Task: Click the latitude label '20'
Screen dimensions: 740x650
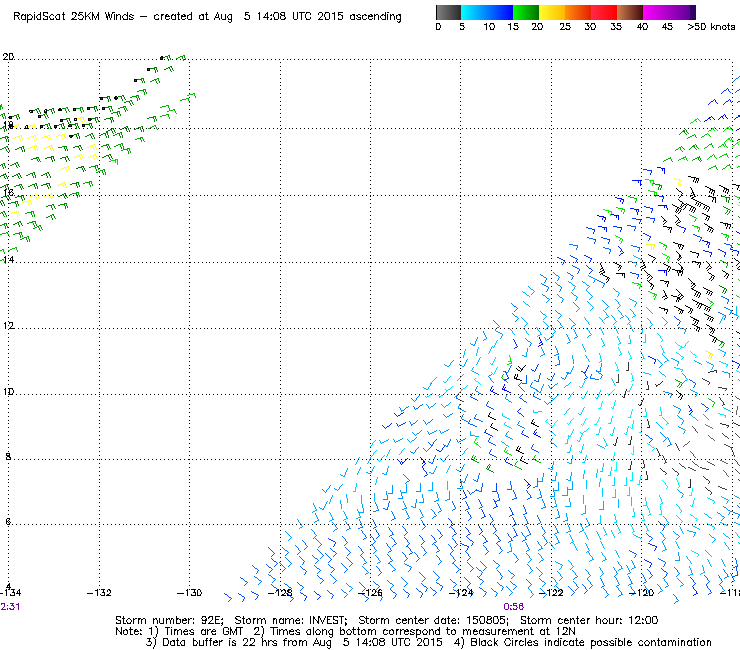Action: [x=8, y=57]
